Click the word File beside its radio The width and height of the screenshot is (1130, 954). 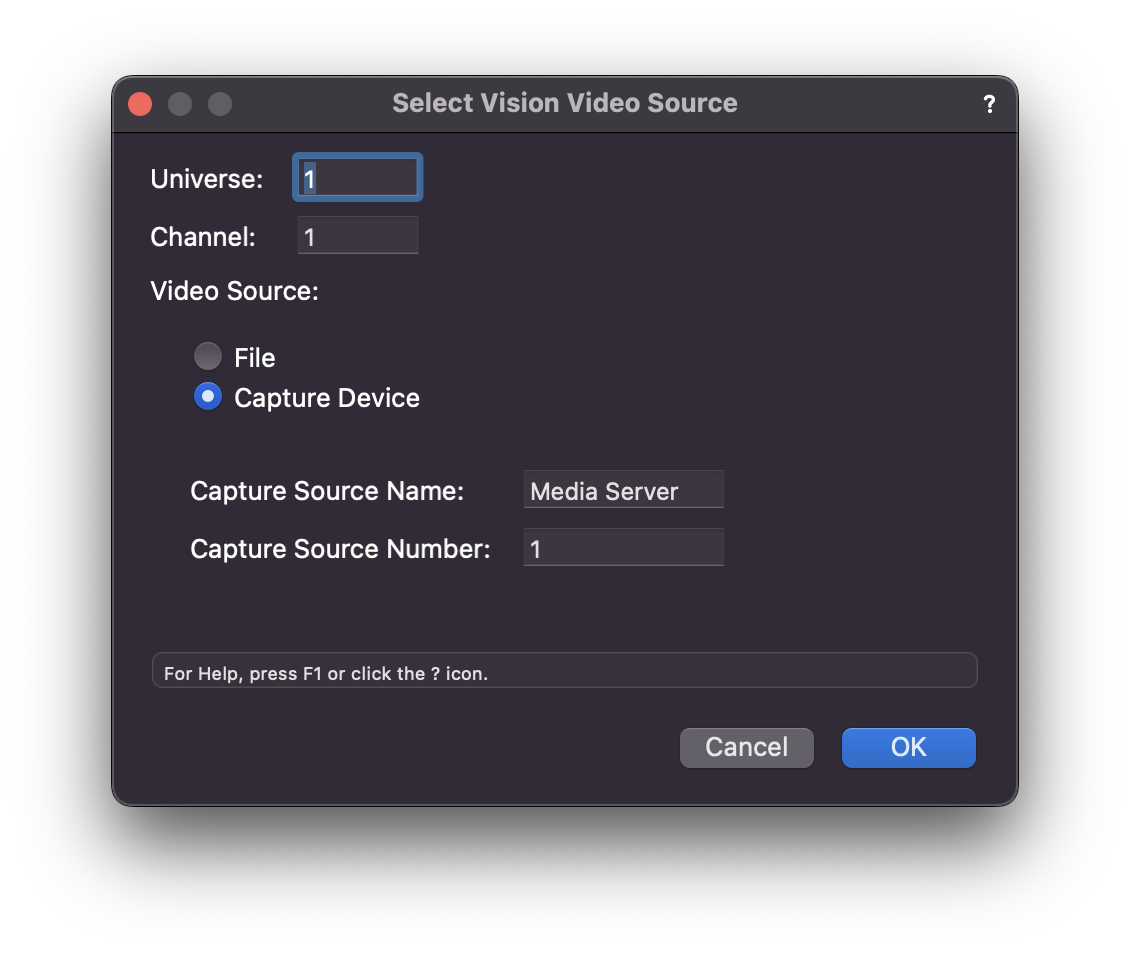(x=254, y=358)
